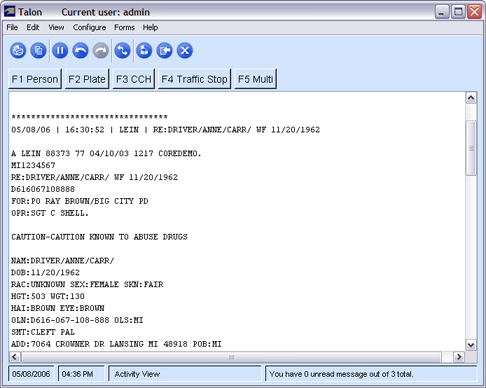Click the DOB:11/20/1962 line
The image size is (486, 388).
[x=45, y=272]
